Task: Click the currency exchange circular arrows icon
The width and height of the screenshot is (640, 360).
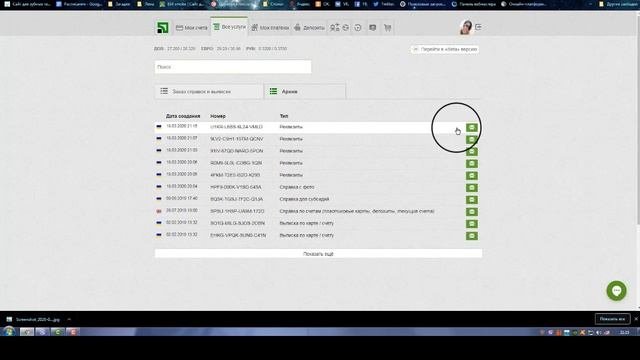Action: tap(346, 28)
